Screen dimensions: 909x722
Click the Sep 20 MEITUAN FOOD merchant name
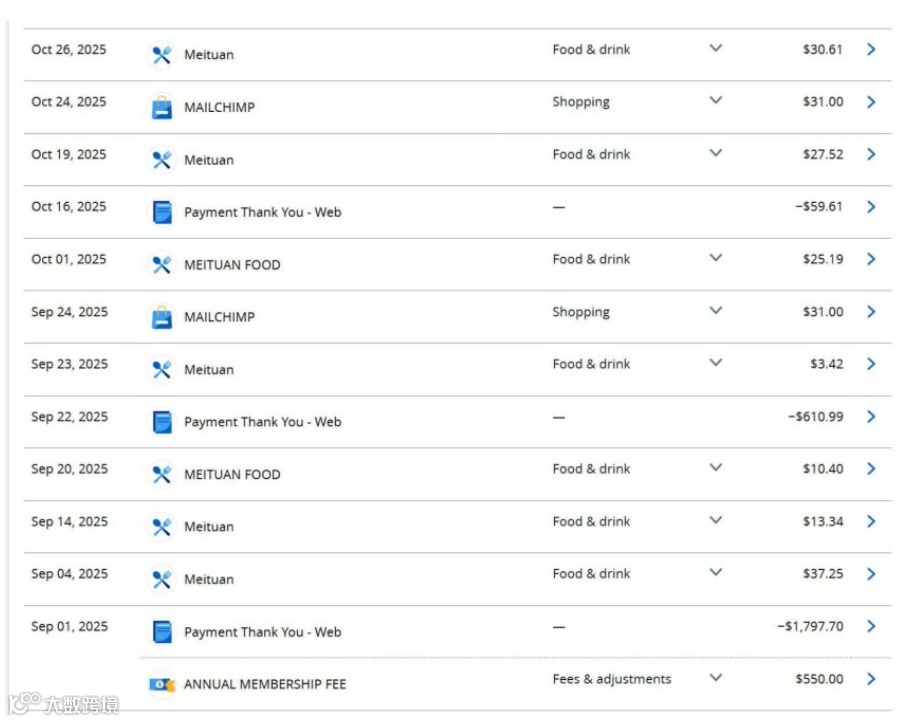click(x=232, y=475)
